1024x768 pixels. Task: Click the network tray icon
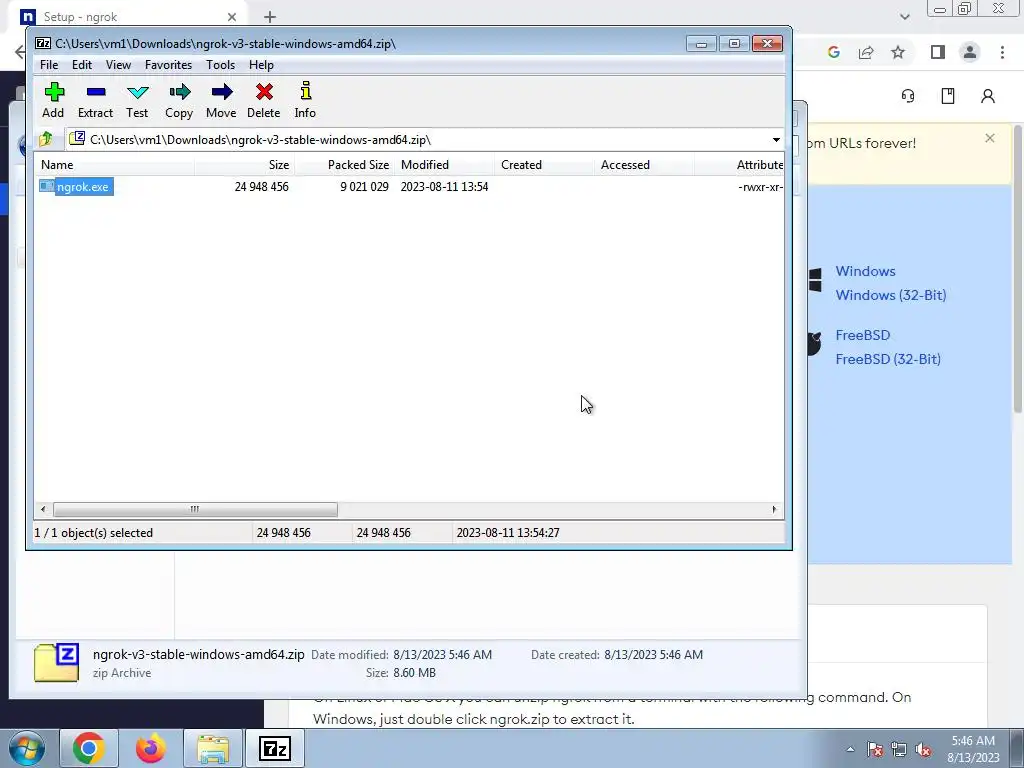pos(899,748)
